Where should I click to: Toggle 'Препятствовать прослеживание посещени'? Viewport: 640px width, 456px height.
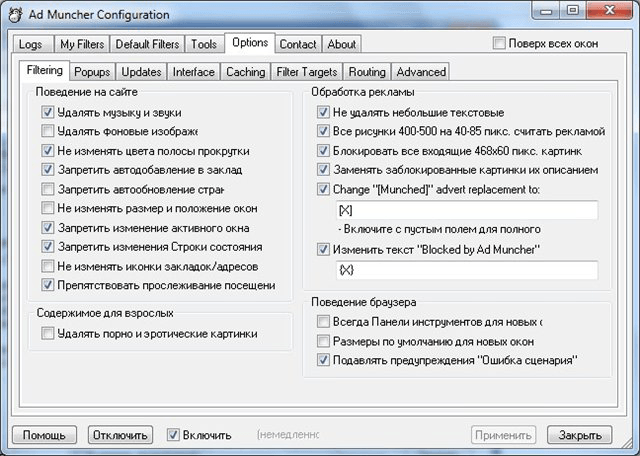coord(47,285)
